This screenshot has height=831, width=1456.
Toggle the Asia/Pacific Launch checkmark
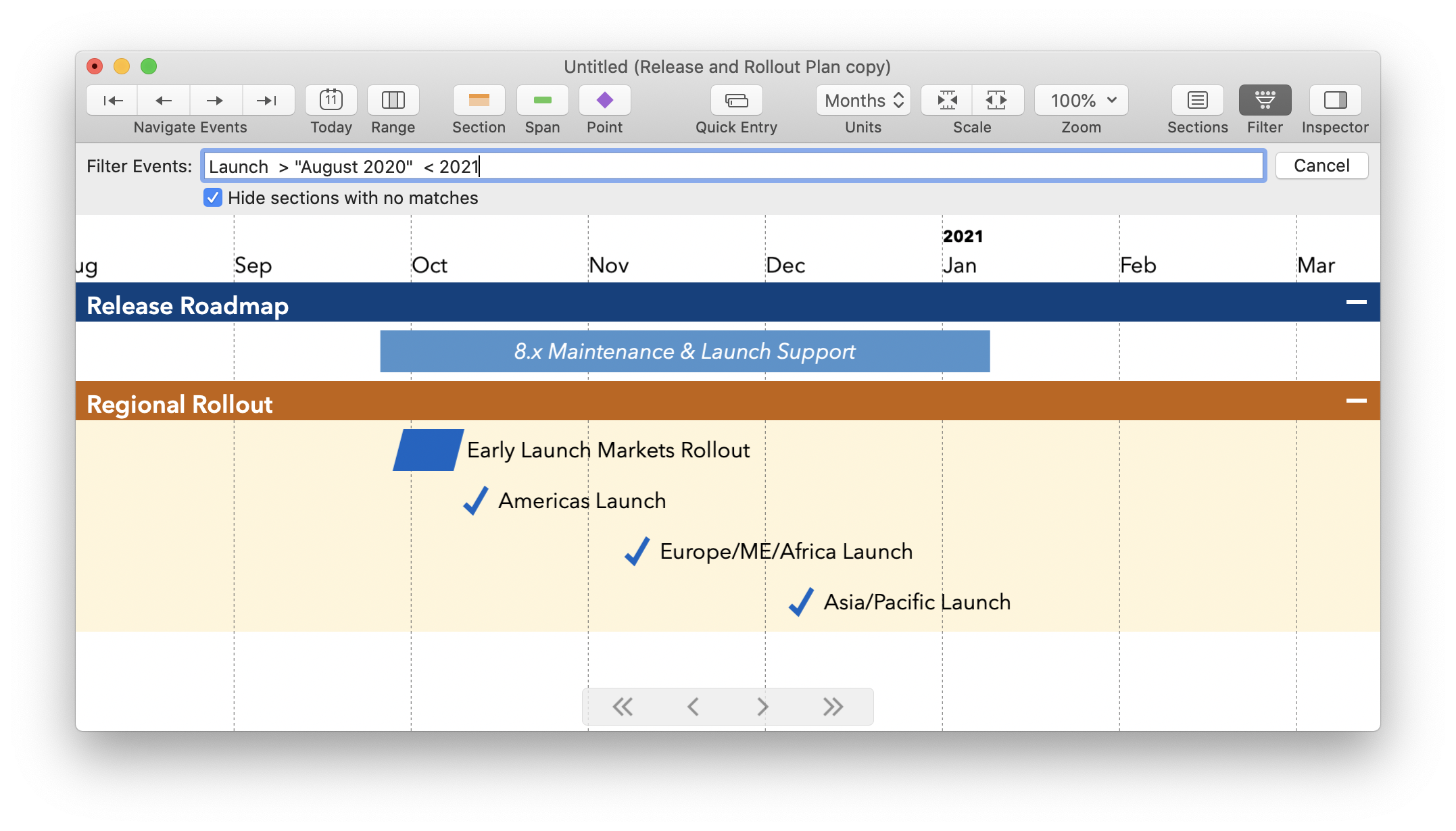pyautogui.click(x=802, y=602)
